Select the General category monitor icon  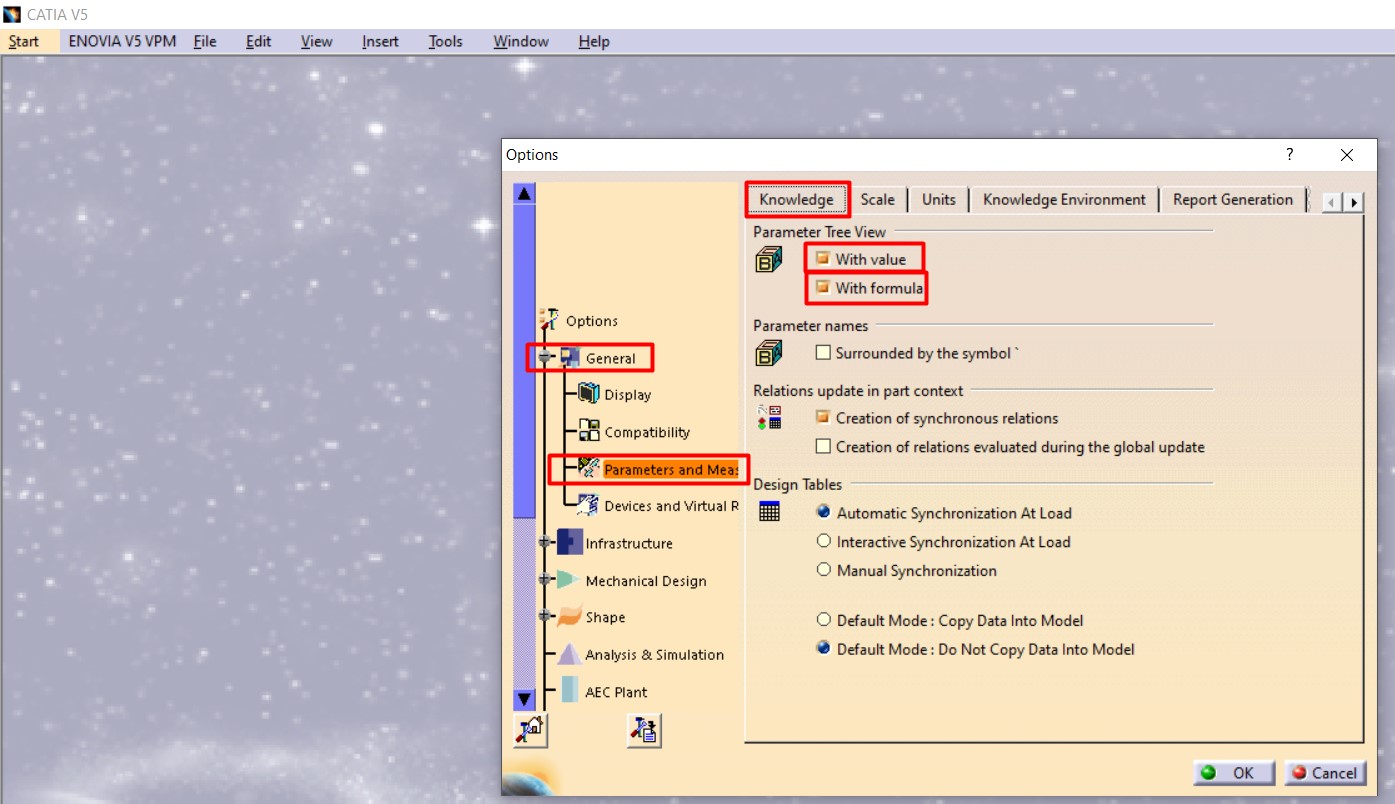tap(570, 358)
